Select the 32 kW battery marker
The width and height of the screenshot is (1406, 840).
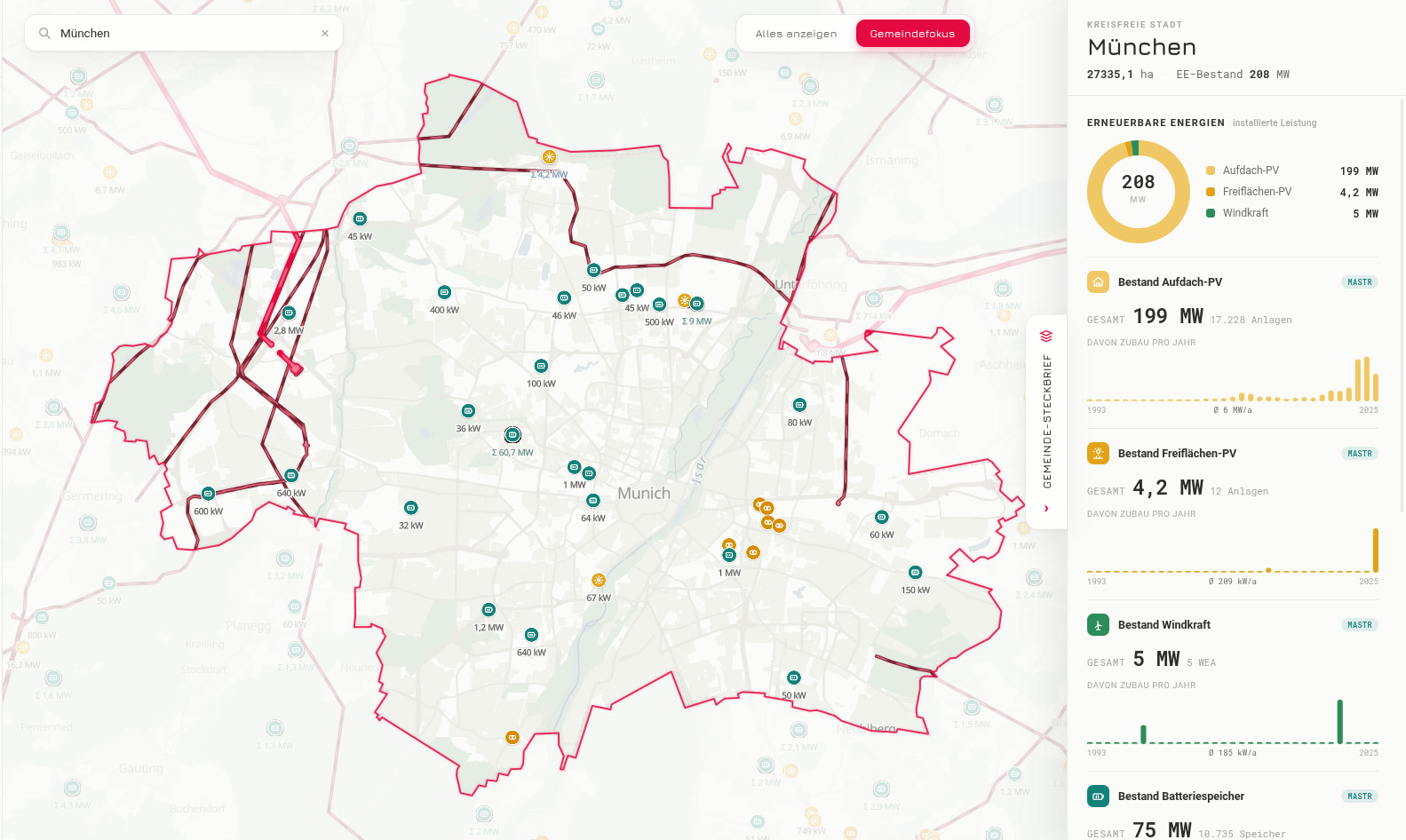pos(410,508)
